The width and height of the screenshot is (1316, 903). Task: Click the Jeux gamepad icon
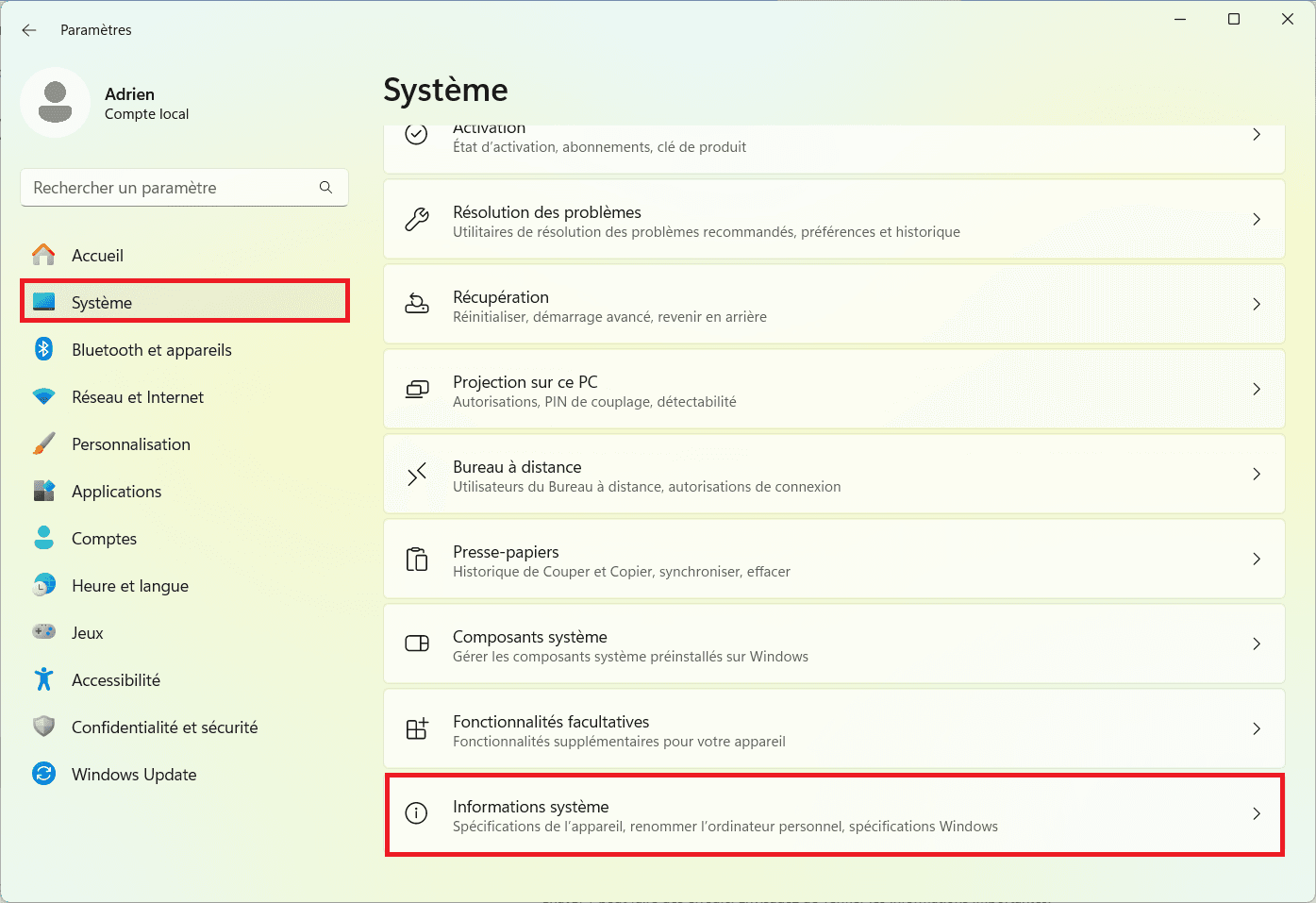(x=43, y=632)
